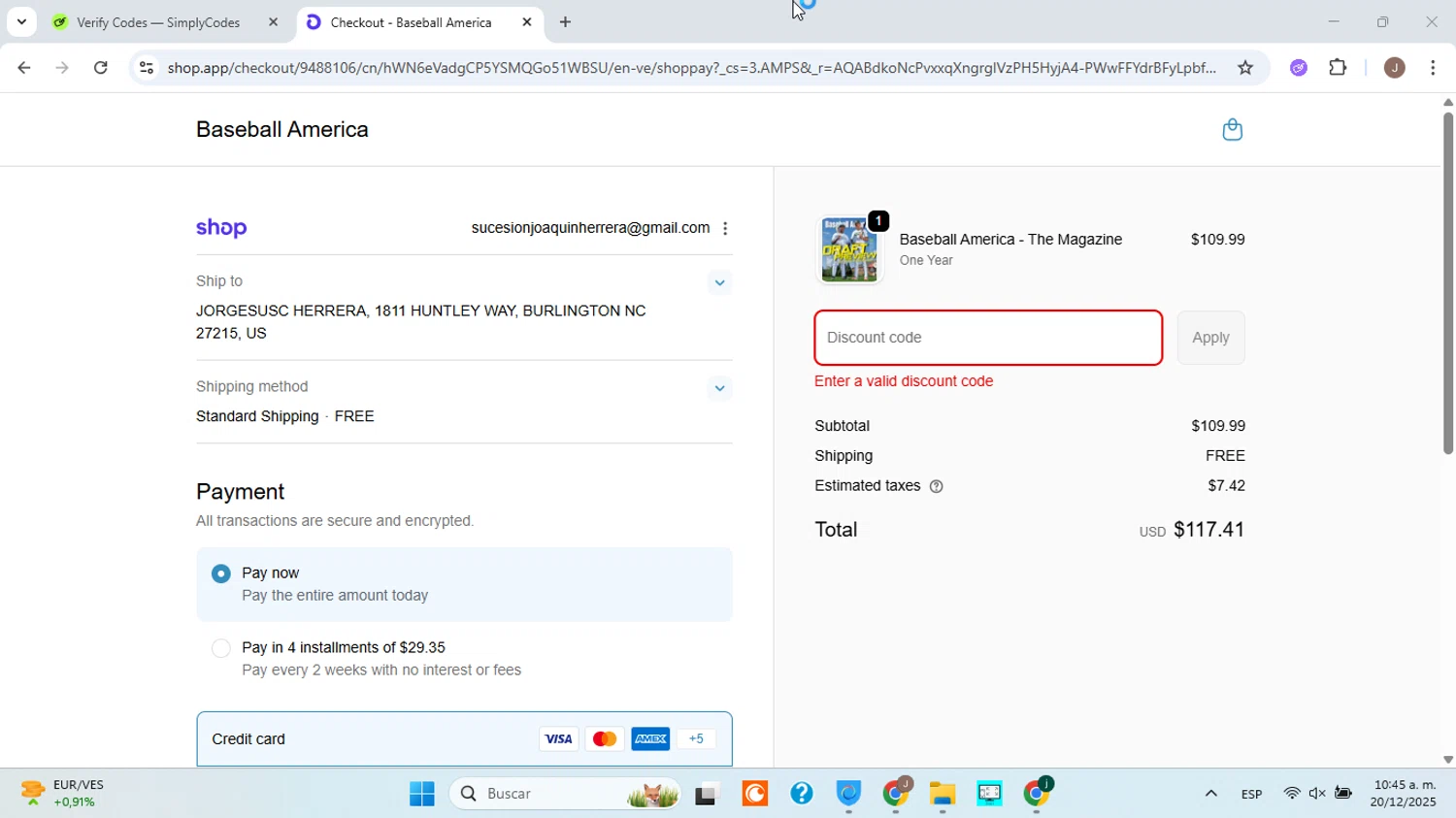Click the Total $117.41 amount

tap(1208, 530)
